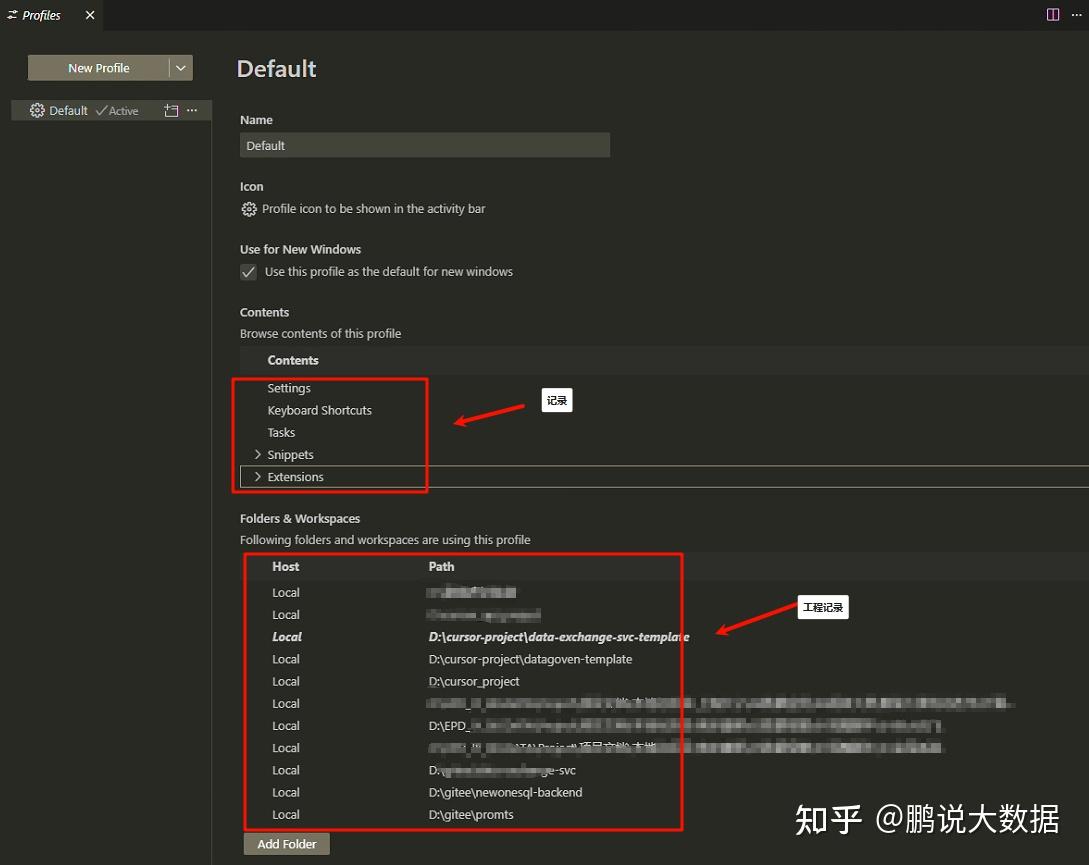Click the profile gear icon under Icon section

tap(249, 209)
